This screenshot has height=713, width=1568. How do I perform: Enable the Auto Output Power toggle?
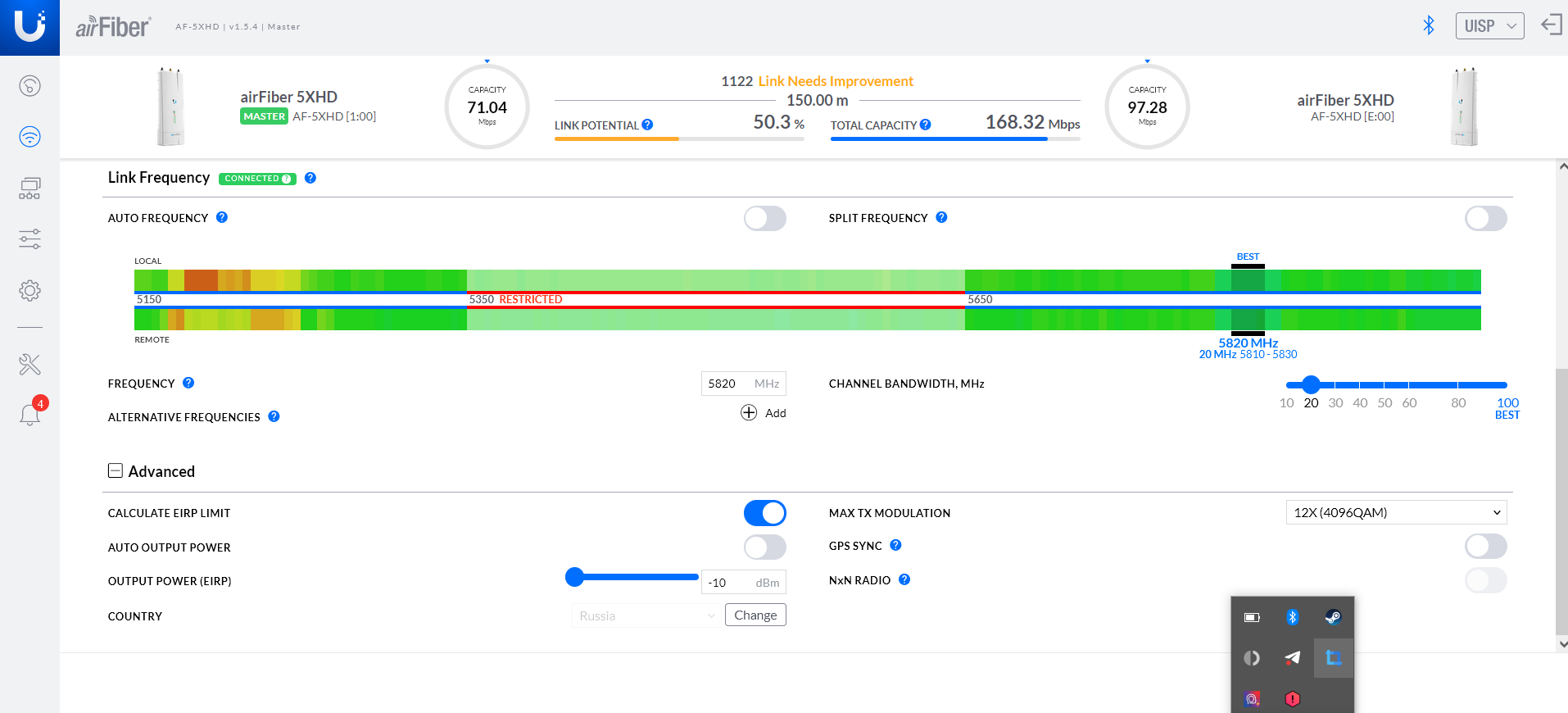coord(765,547)
